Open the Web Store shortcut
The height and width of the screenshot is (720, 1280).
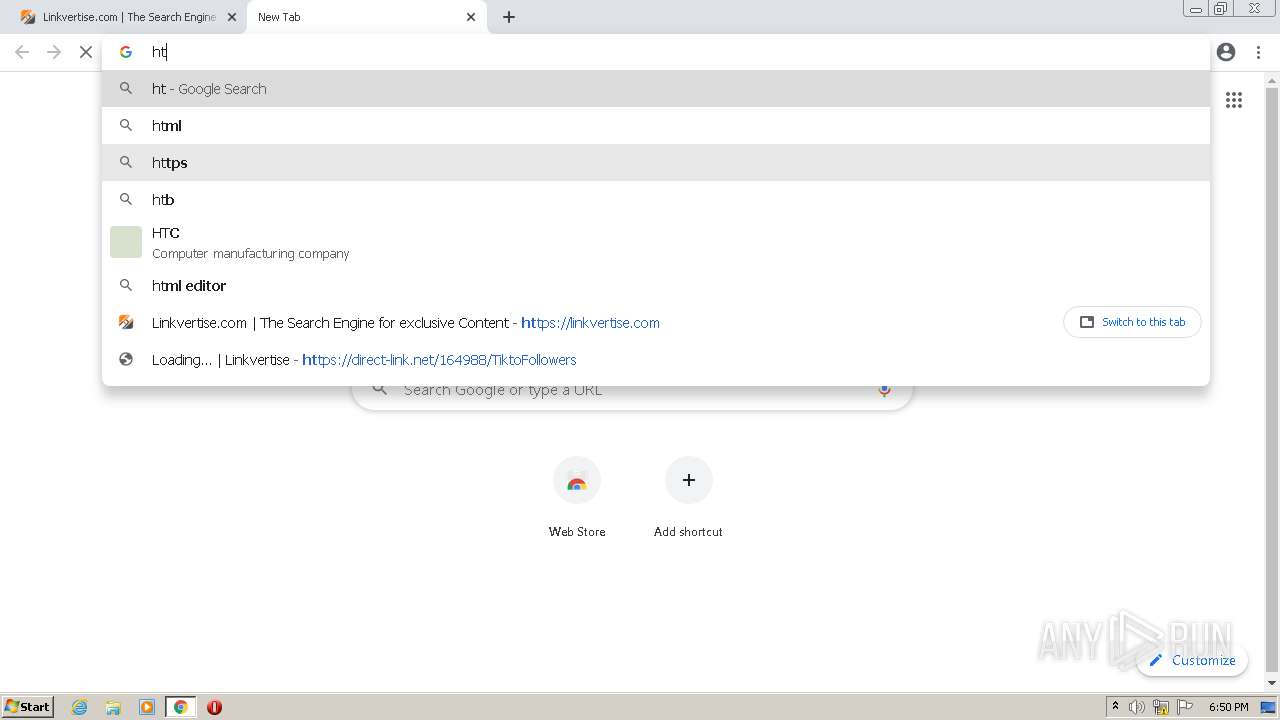pos(577,498)
